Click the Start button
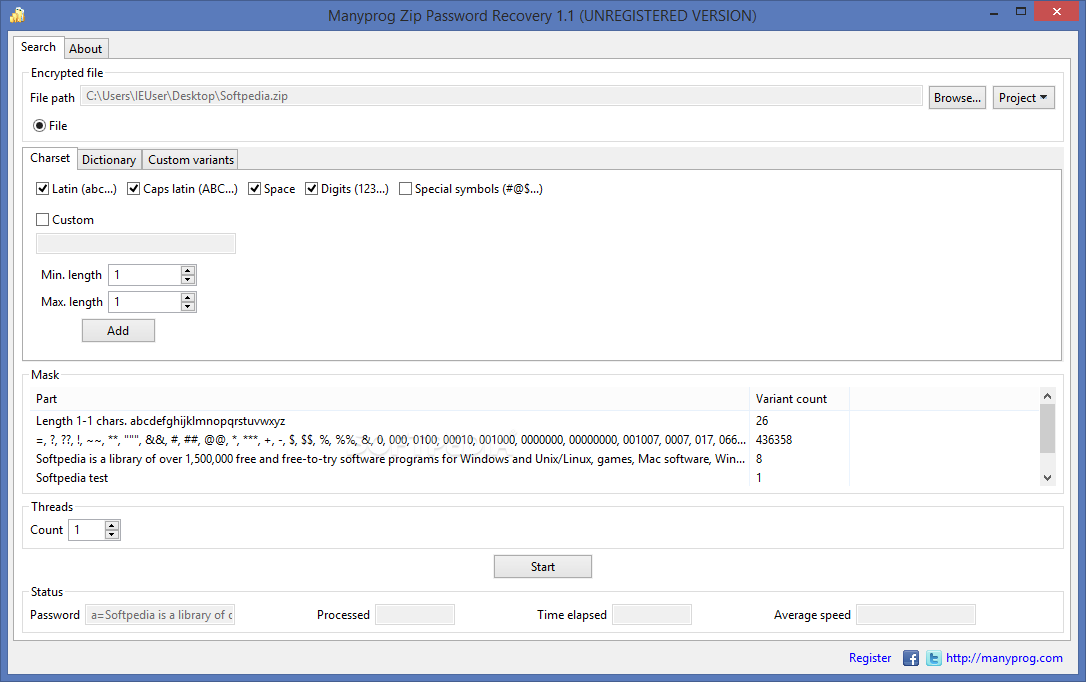The width and height of the screenshot is (1086, 682). click(x=542, y=566)
